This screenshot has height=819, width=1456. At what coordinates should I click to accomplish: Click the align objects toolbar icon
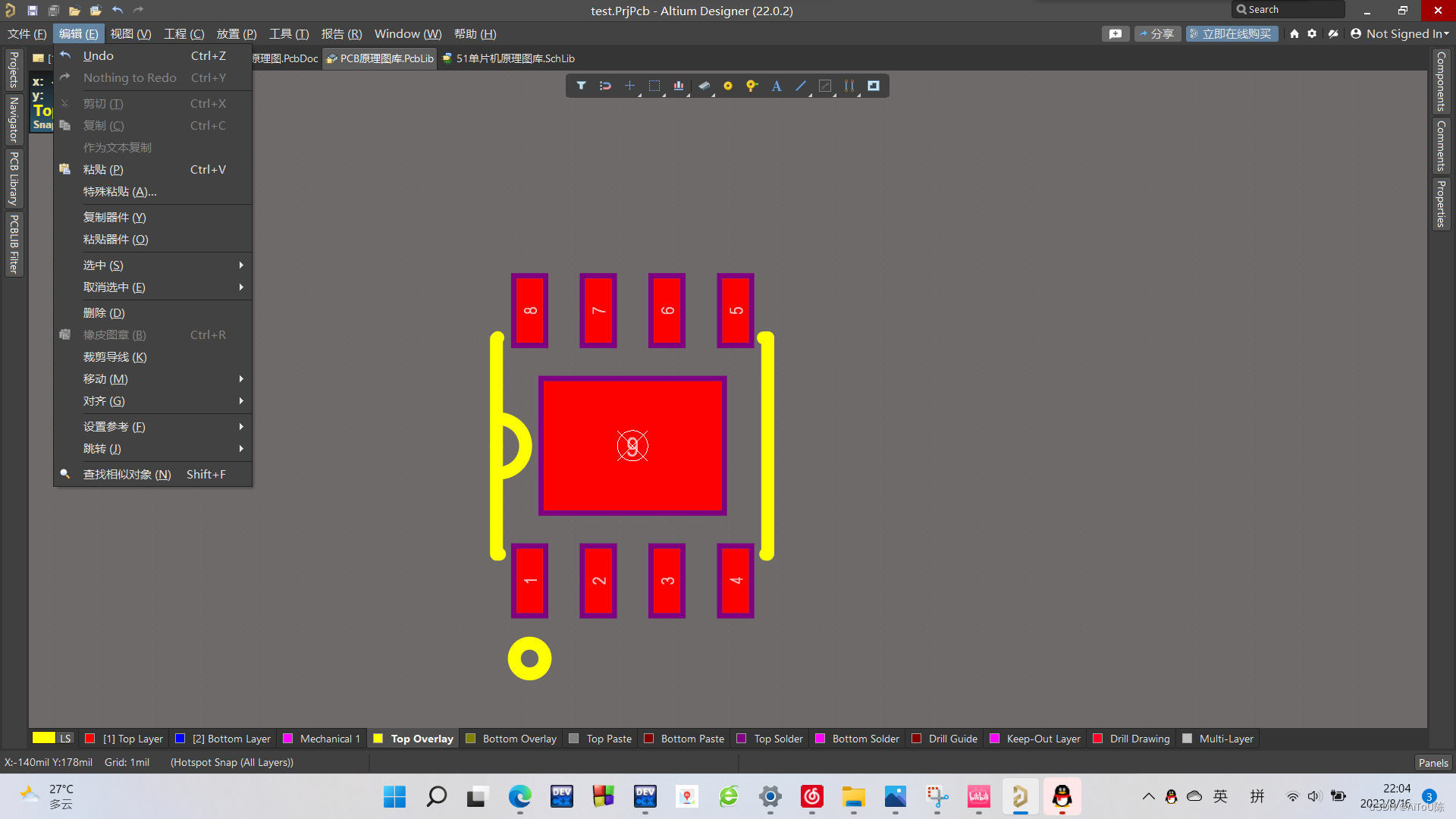click(x=679, y=86)
